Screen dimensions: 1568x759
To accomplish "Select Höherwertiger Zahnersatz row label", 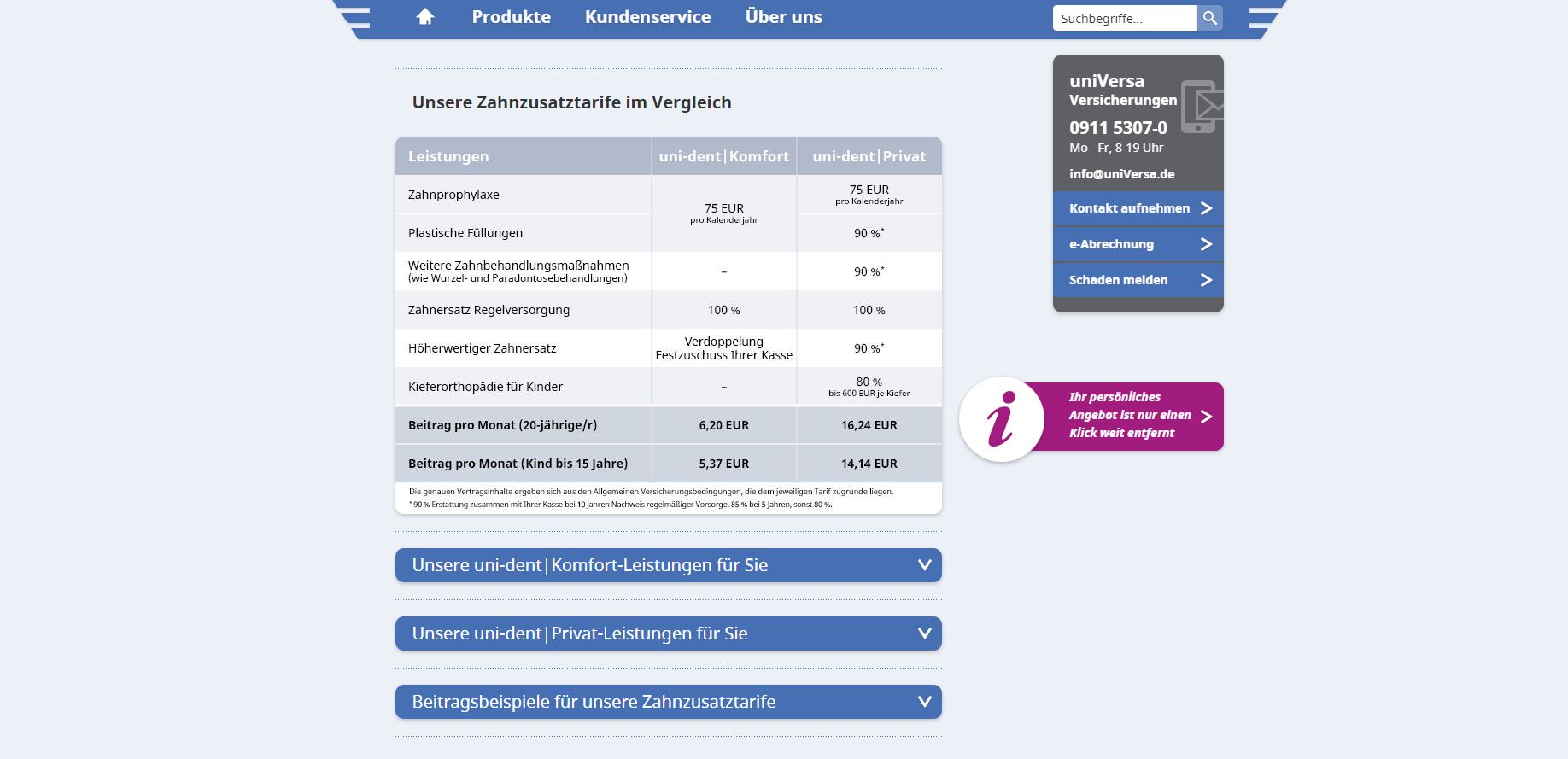I will (482, 348).
